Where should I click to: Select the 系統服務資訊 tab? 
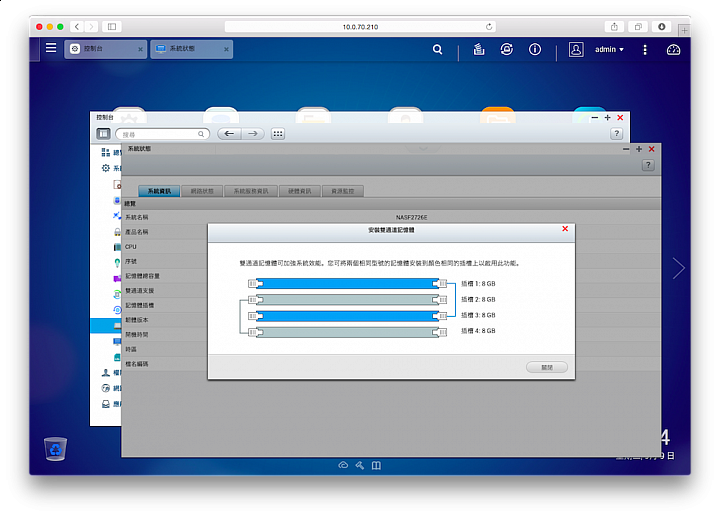coord(251,191)
